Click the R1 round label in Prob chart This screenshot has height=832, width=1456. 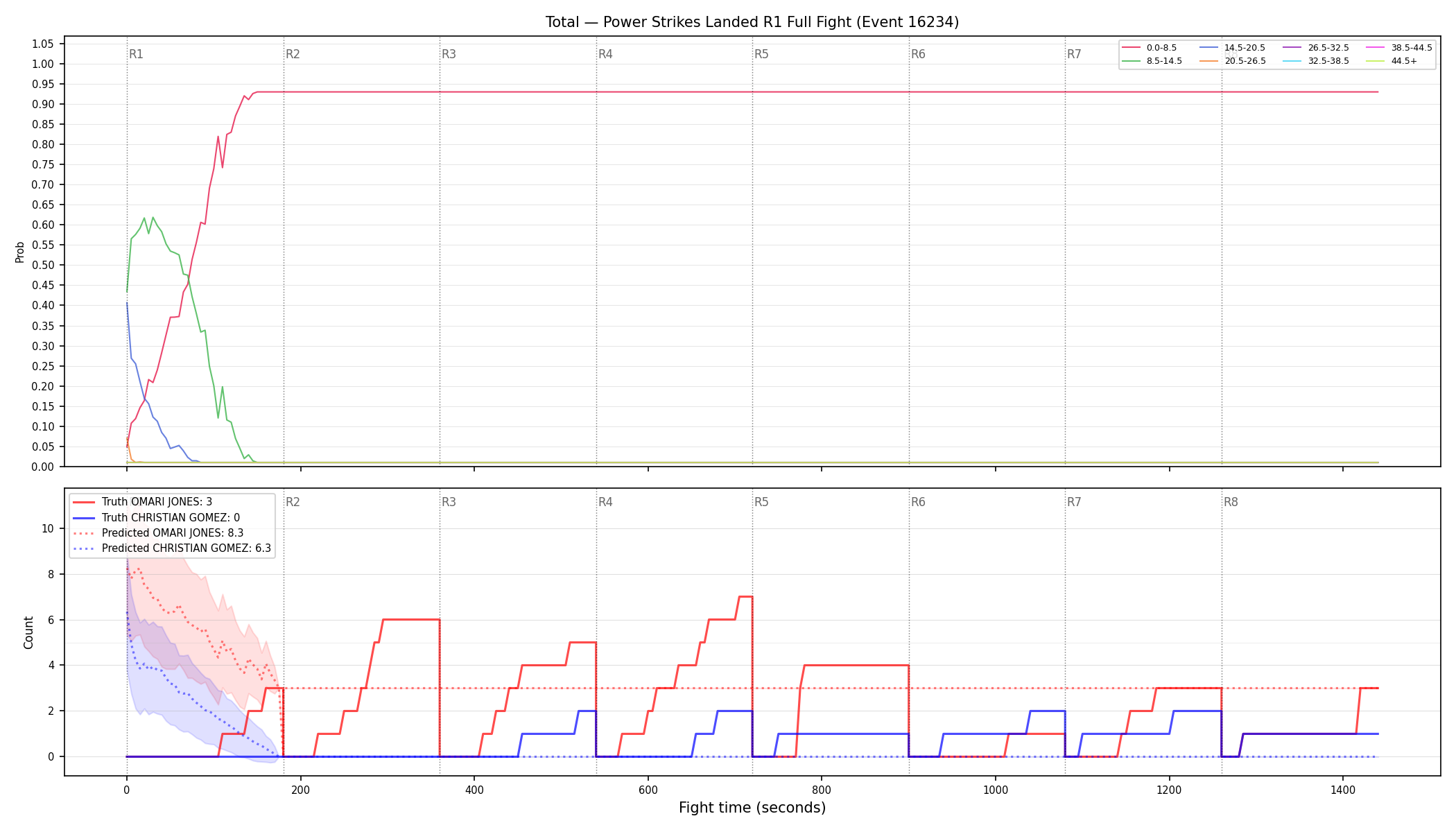[x=136, y=54]
